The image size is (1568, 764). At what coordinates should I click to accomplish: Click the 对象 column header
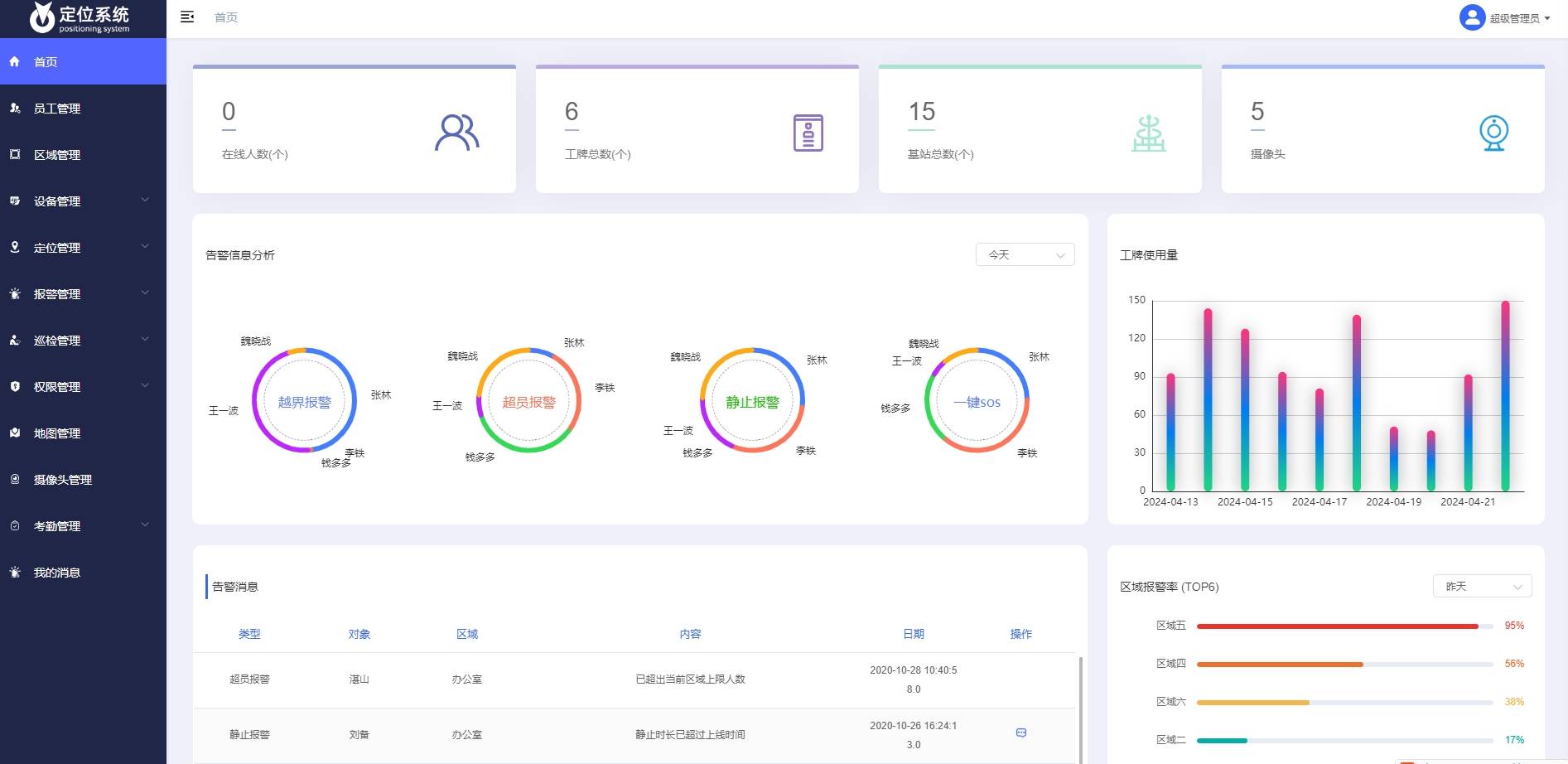[x=359, y=634]
